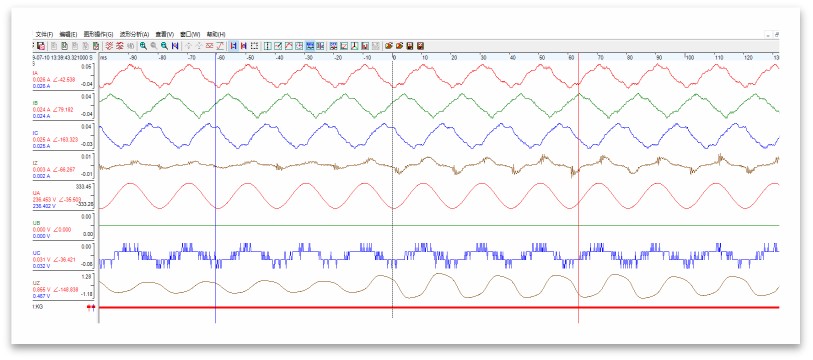Click the red vertical cursor line
The height and width of the screenshot is (360, 813).
pos(578,187)
